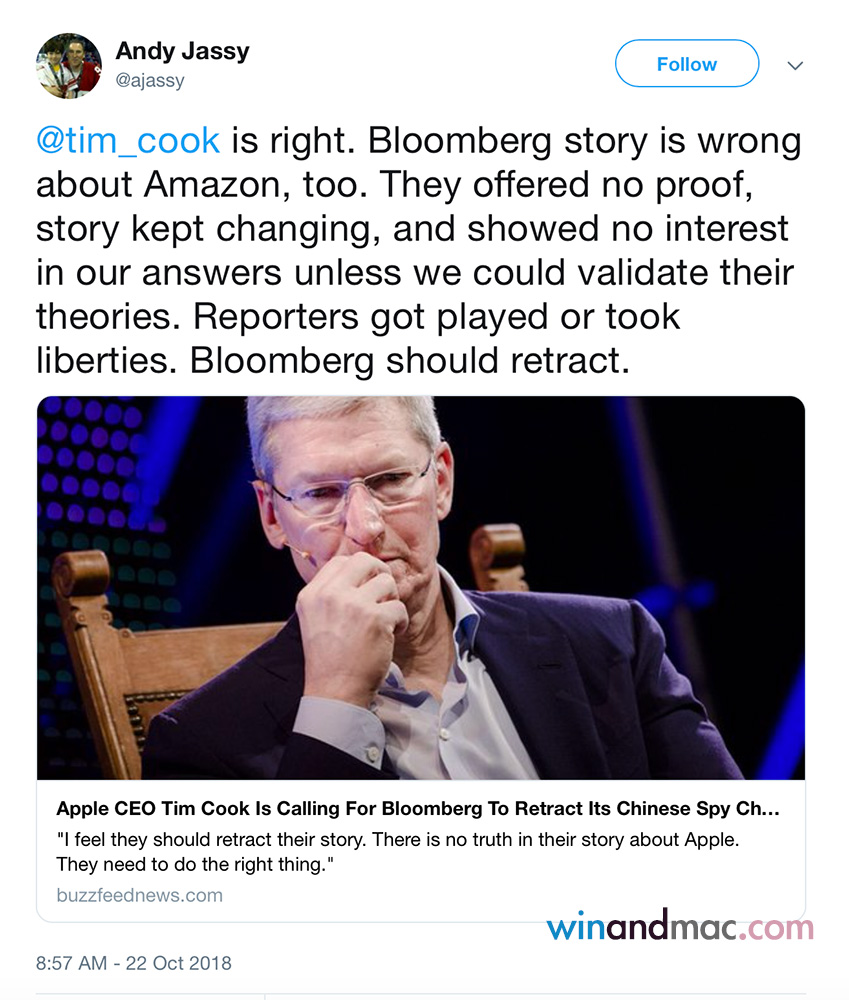Click the sentence 'Bloomberg should retract.'

click(410, 361)
